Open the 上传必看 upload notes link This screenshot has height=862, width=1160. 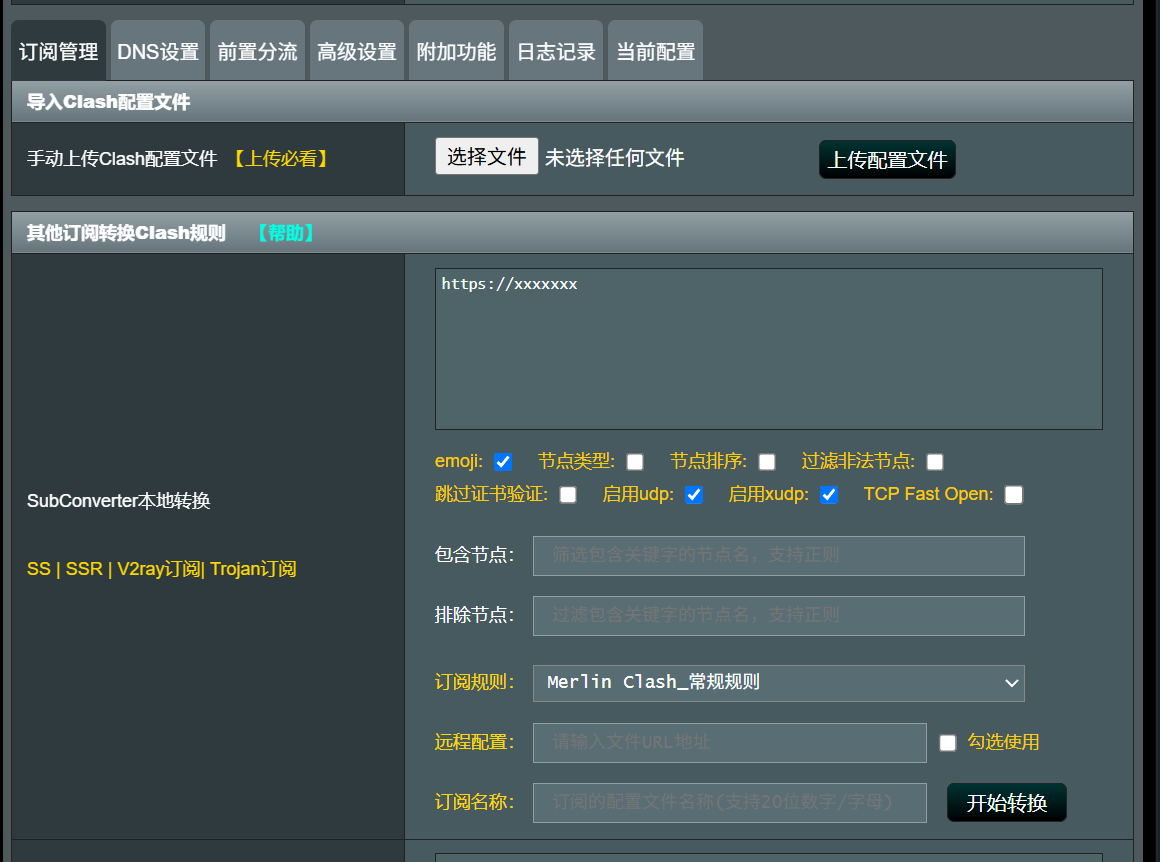280,159
